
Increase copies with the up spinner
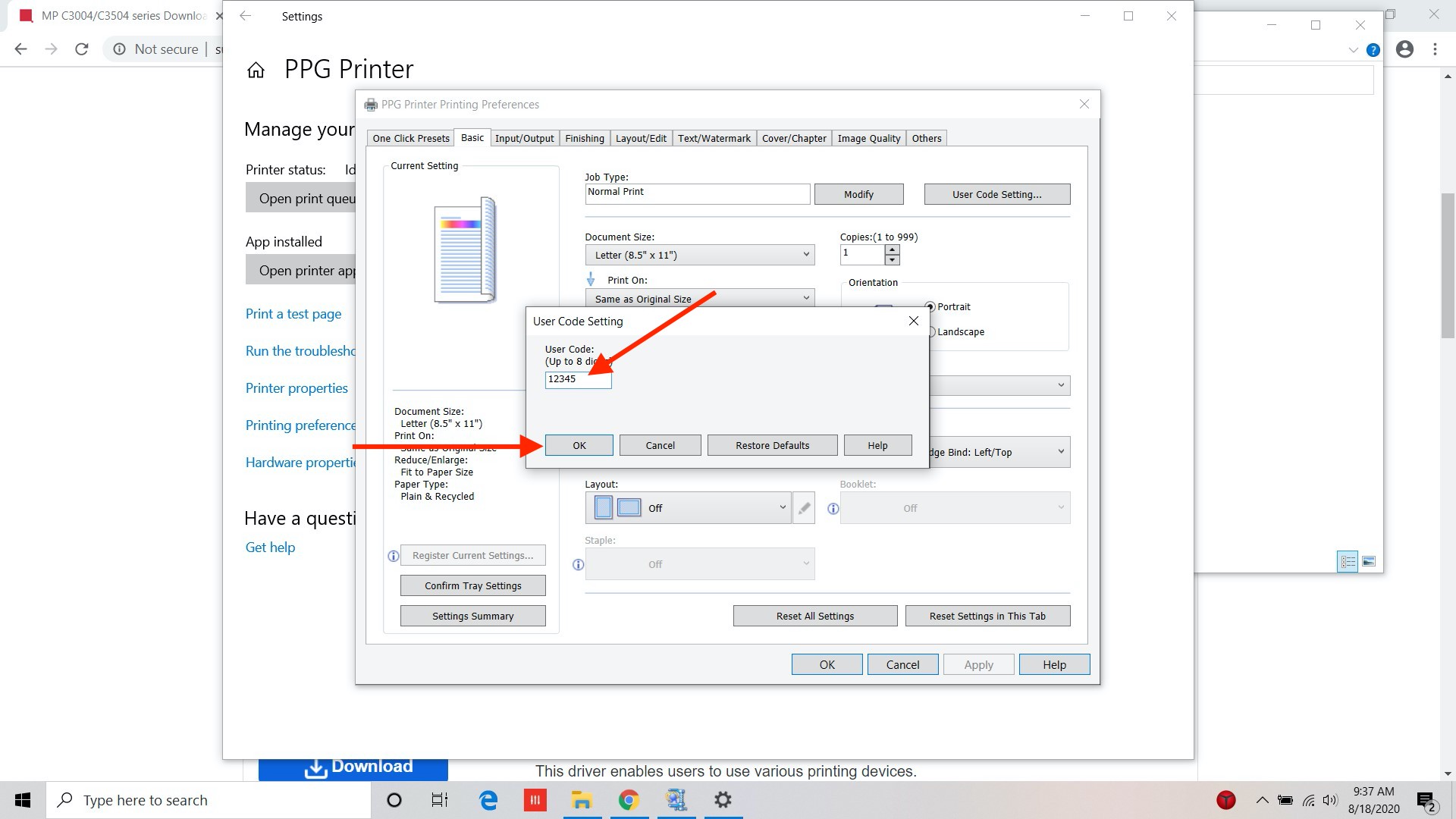pos(893,249)
